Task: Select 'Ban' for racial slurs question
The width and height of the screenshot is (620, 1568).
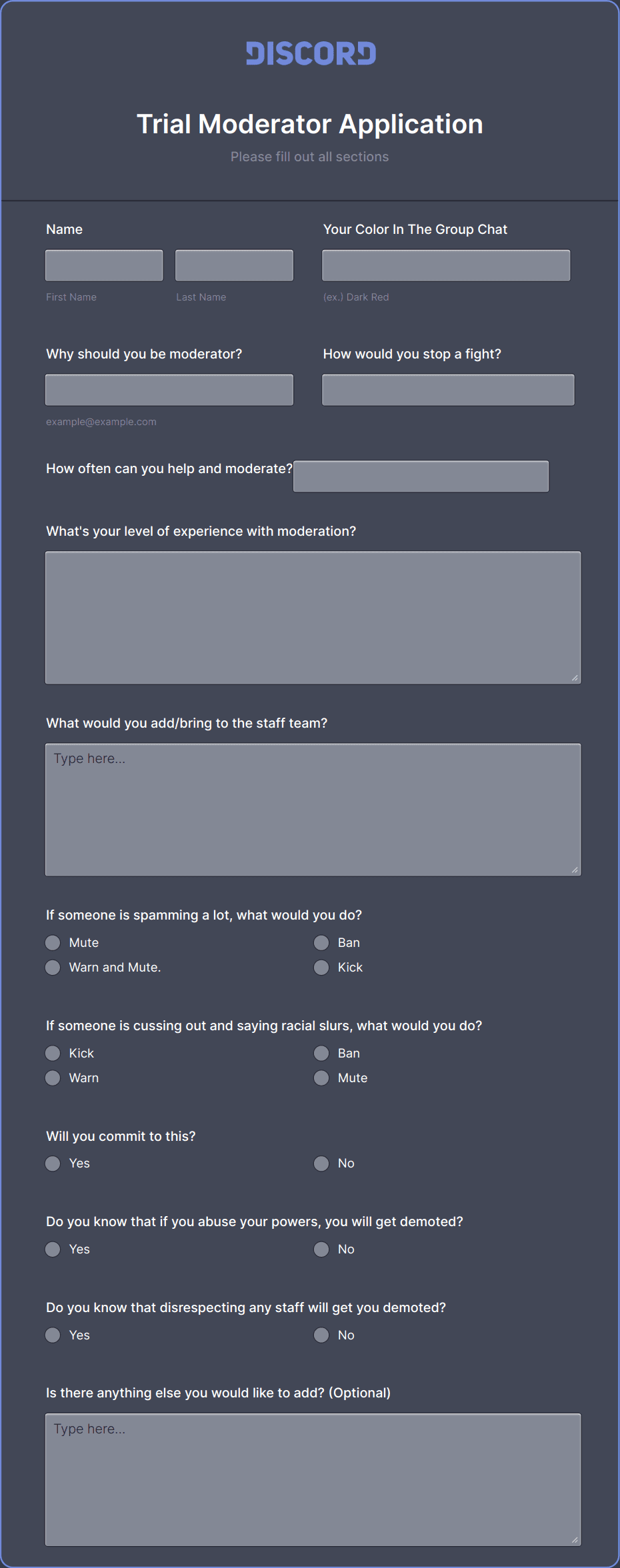Action: (x=321, y=1053)
